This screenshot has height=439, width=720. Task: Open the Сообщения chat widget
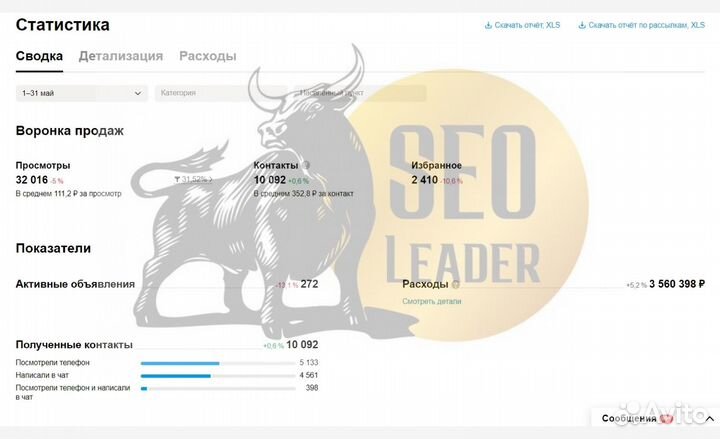(x=630, y=419)
